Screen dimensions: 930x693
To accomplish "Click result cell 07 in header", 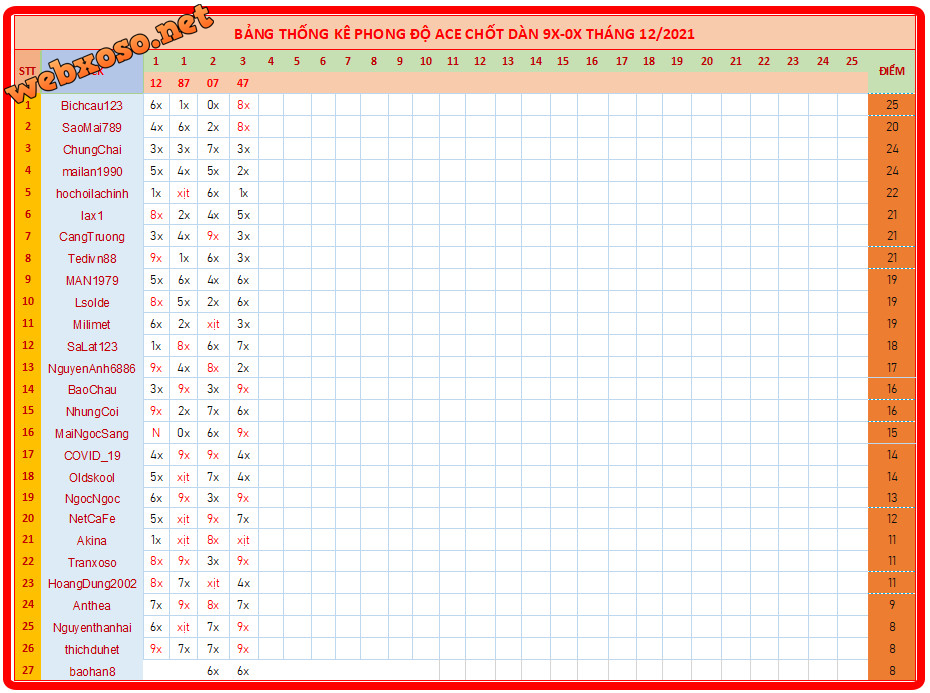I will pyautogui.click(x=213, y=84).
